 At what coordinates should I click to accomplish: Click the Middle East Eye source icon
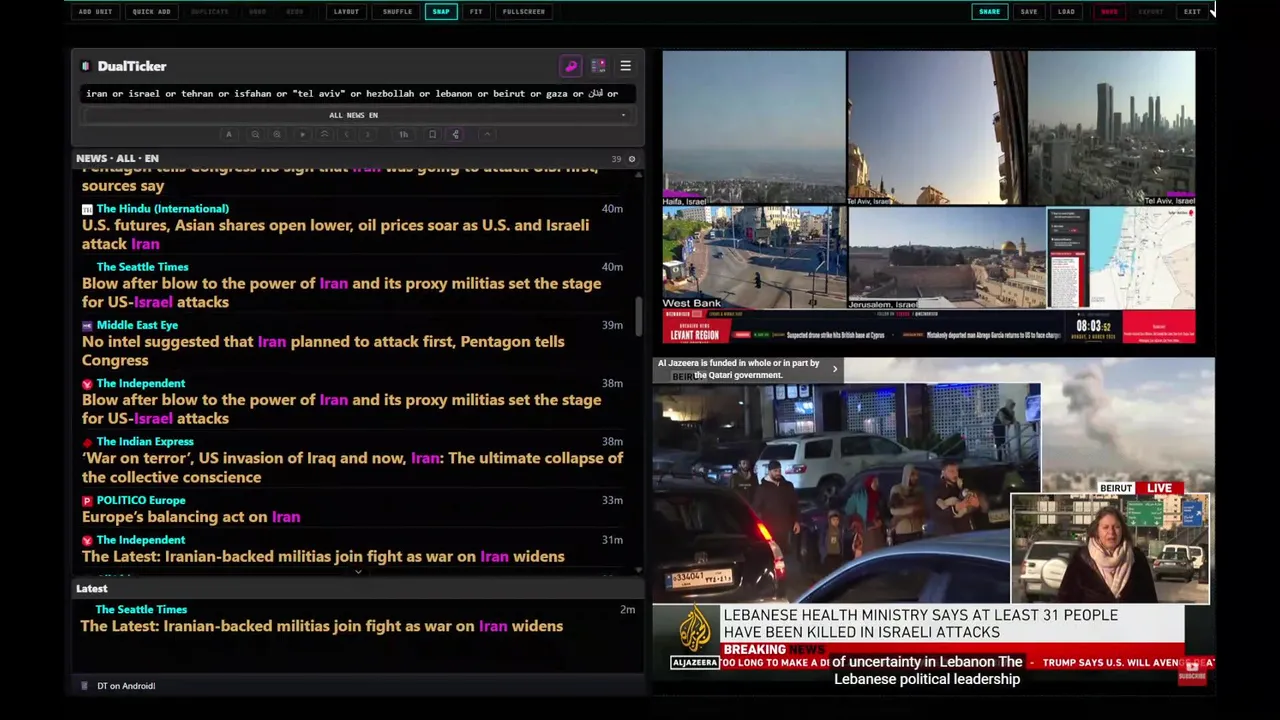click(x=87, y=326)
